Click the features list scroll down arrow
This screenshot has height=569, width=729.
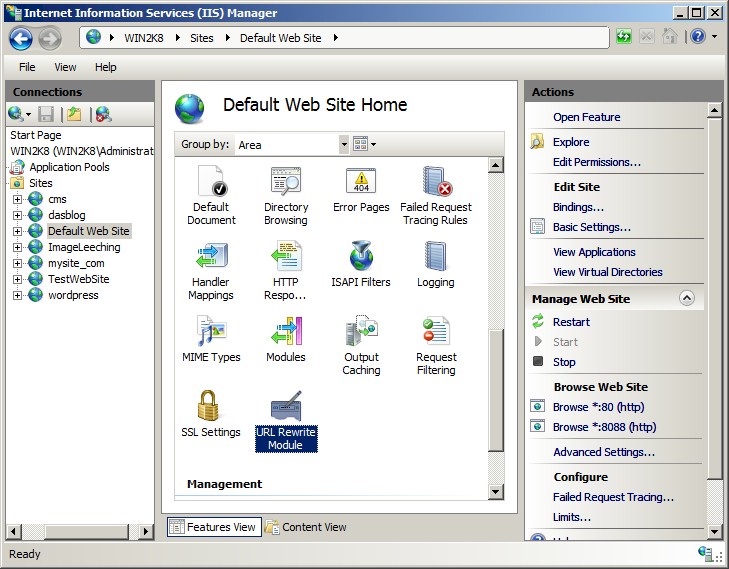click(x=496, y=491)
